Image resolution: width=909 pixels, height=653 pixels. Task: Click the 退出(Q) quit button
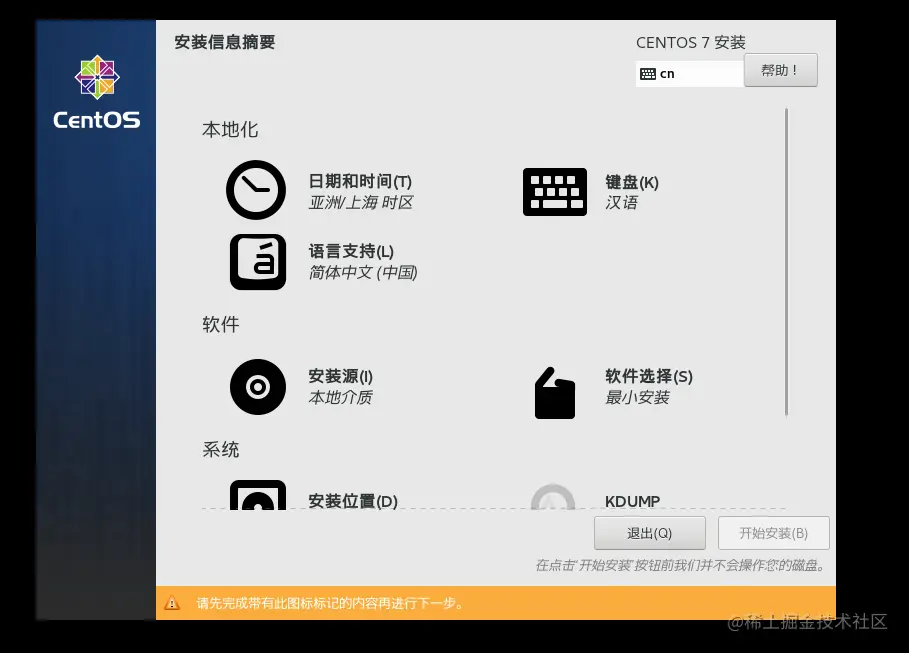[649, 533]
